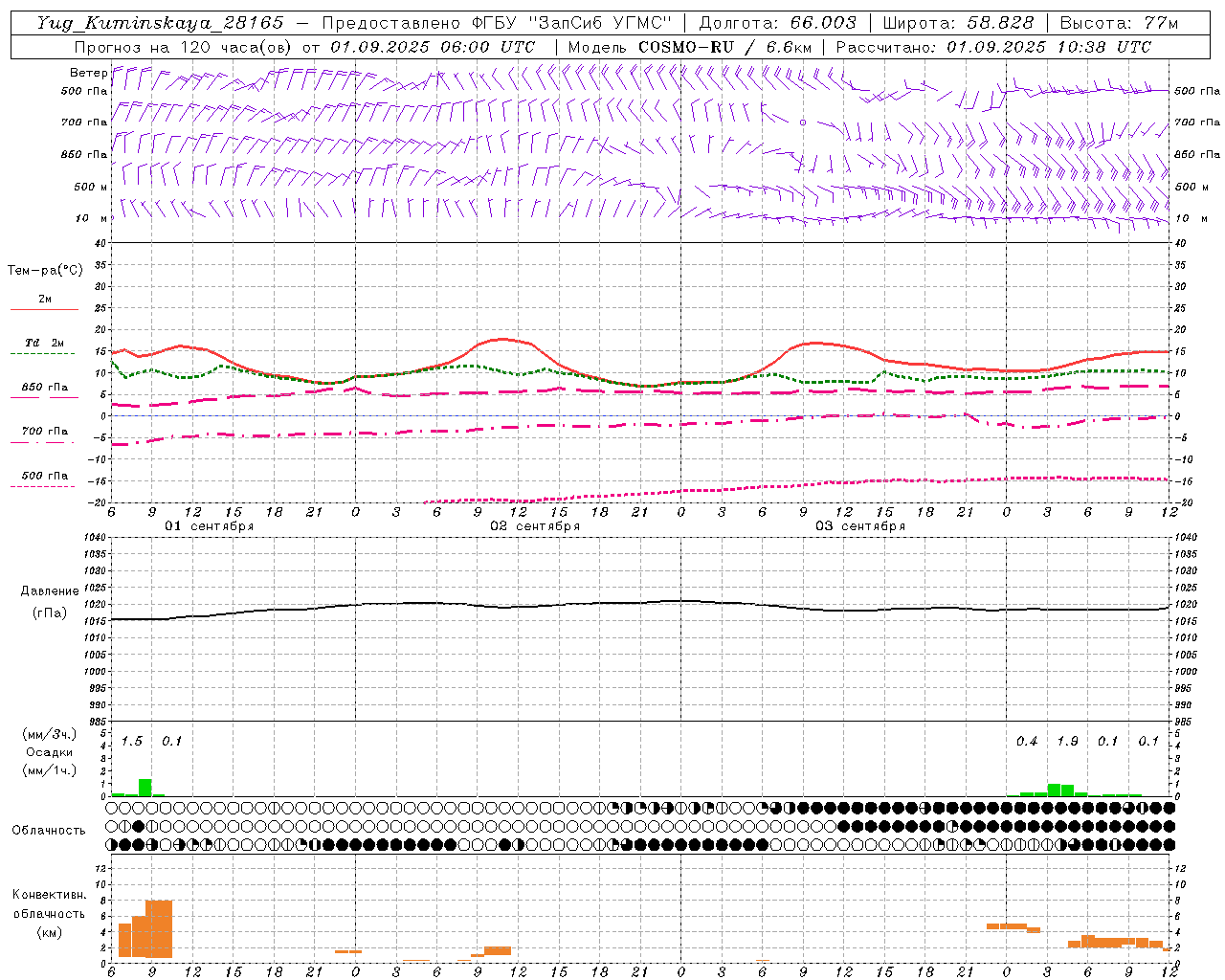Viewport: 1225px width, 980px height.
Task: Click the 1.5 precipitation total value
Action: coord(132,741)
